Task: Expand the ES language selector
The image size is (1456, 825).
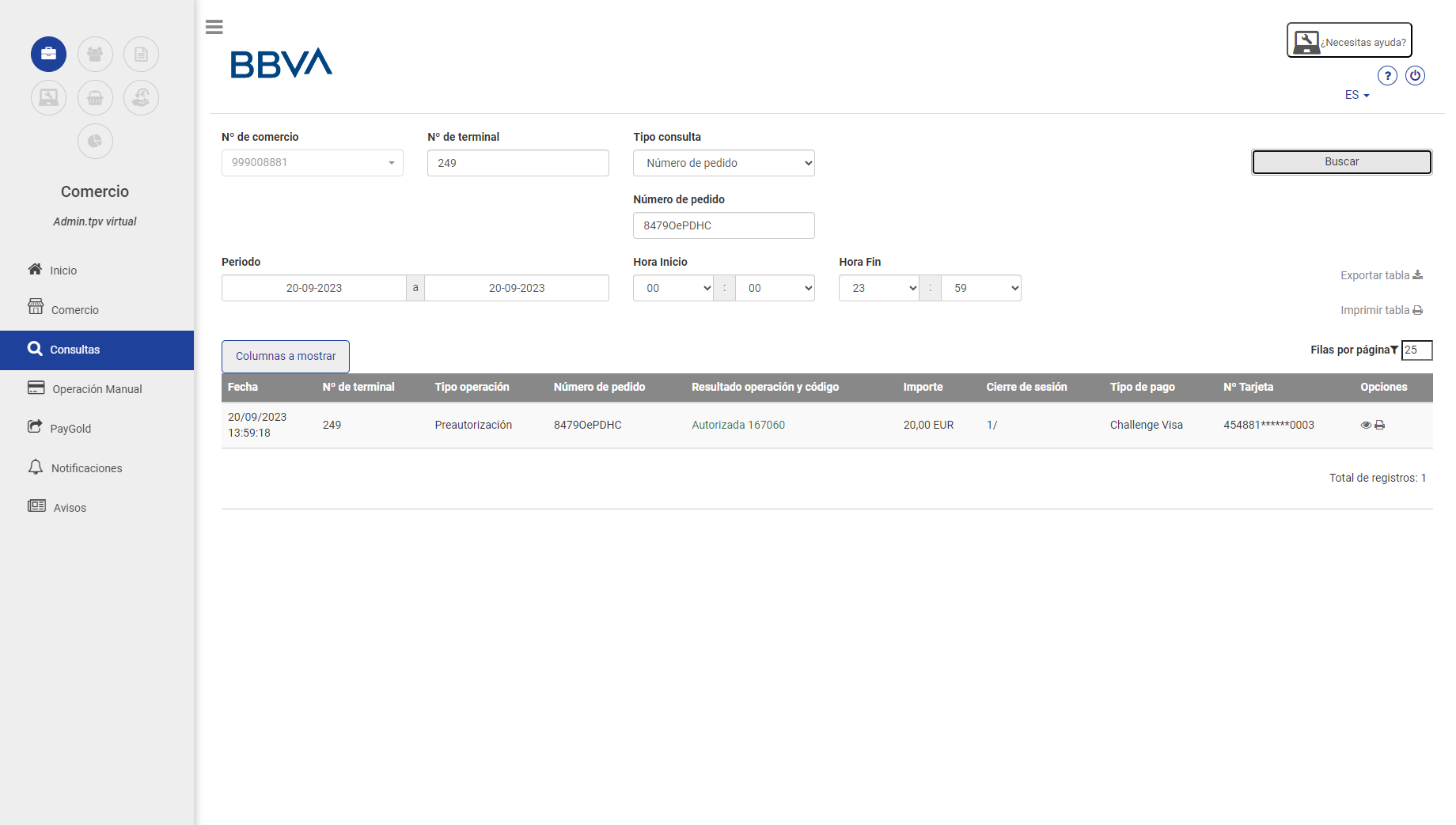Action: pyautogui.click(x=1356, y=95)
